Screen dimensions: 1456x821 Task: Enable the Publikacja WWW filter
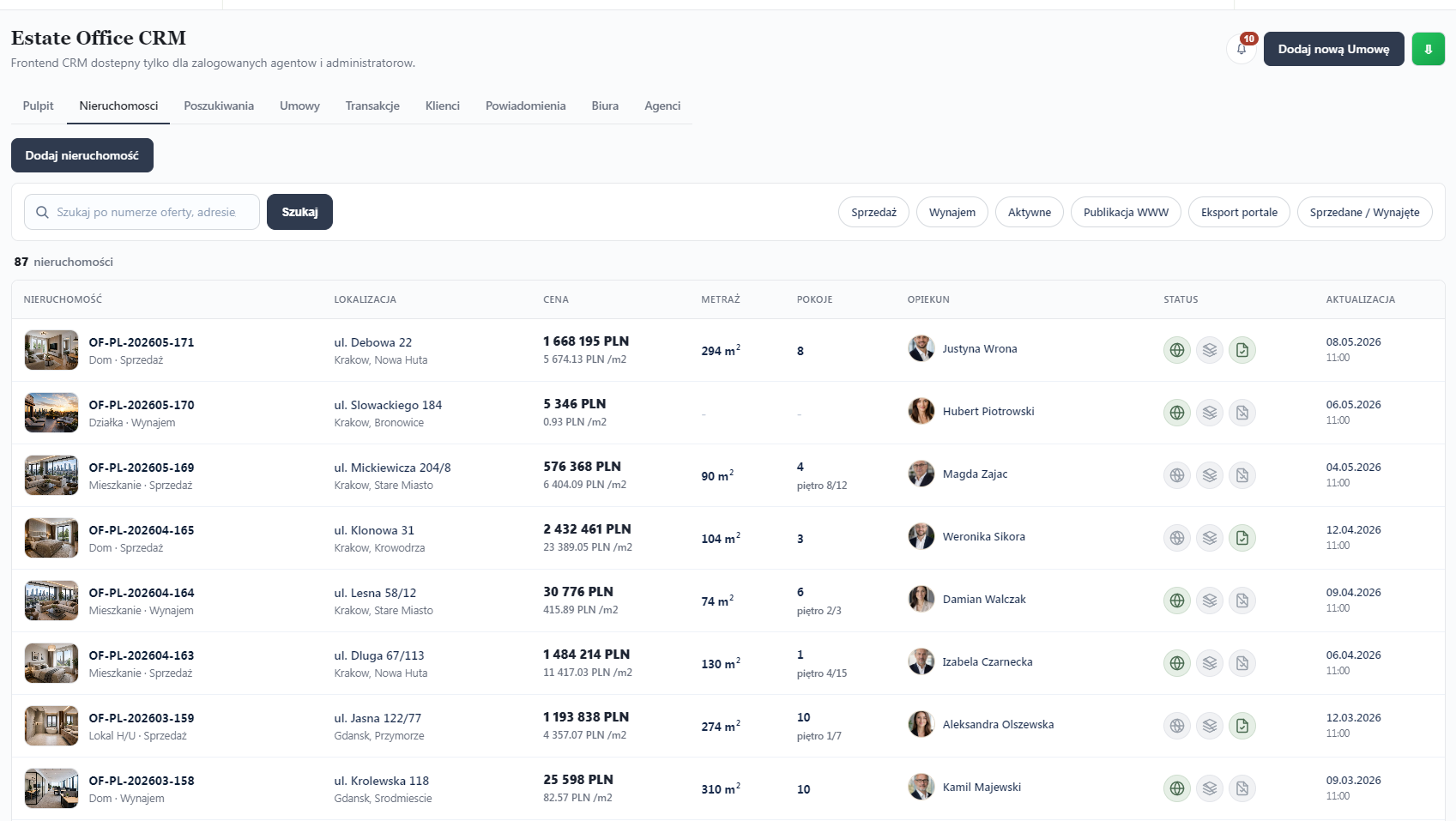[x=1126, y=212]
